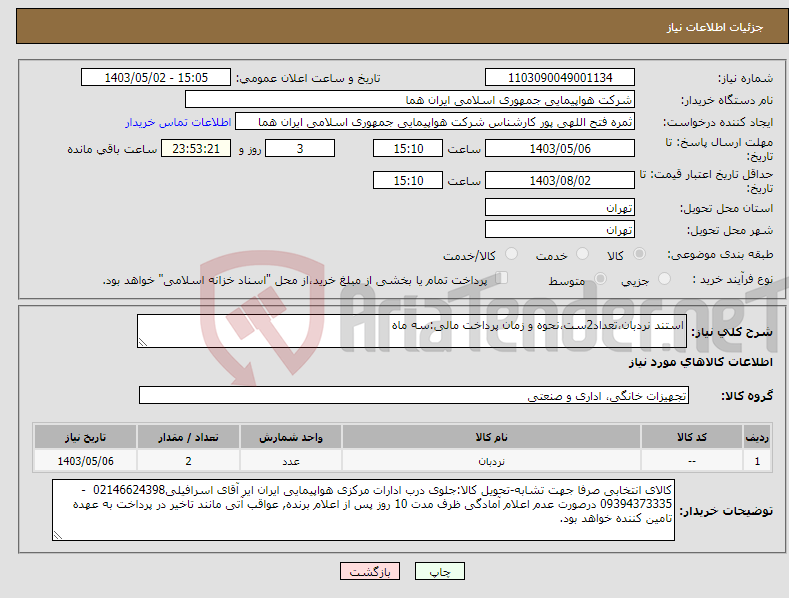Click resize handle of شرح کلی نیاز textarea
The width and height of the screenshot is (789, 598).
143,342
